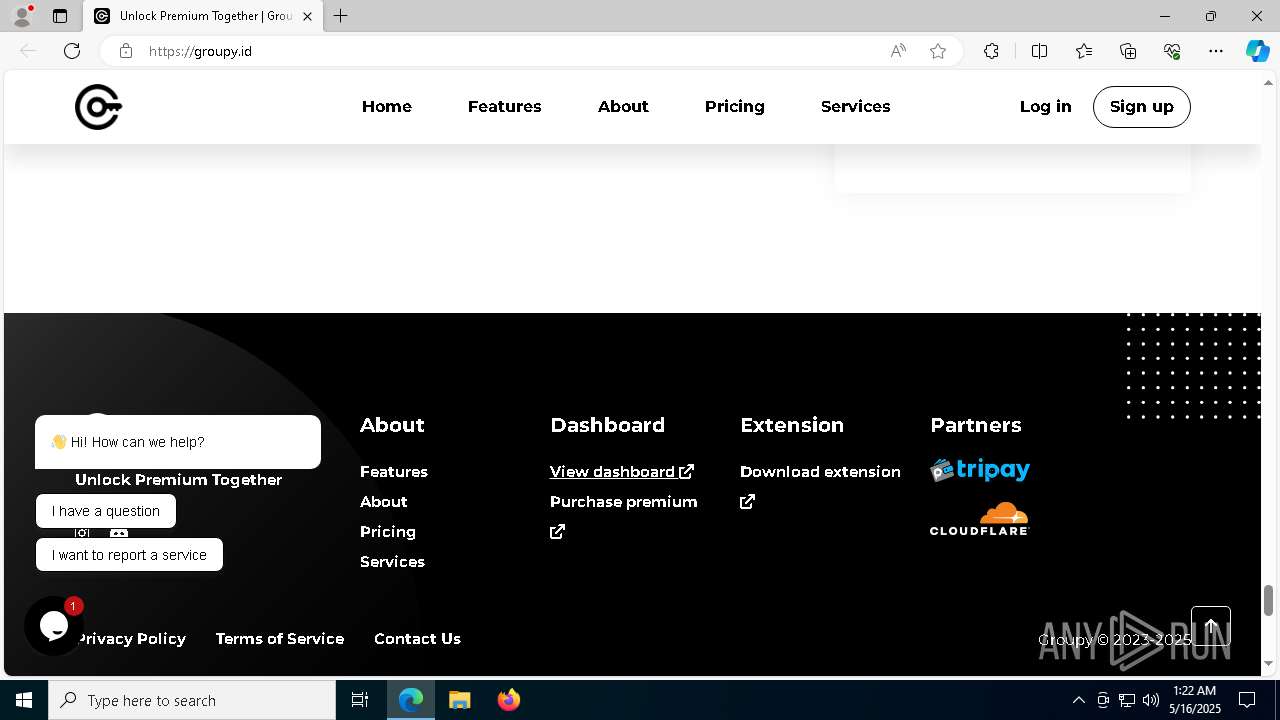
Task: Select Pricing in top navigation bar
Action: (734, 106)
